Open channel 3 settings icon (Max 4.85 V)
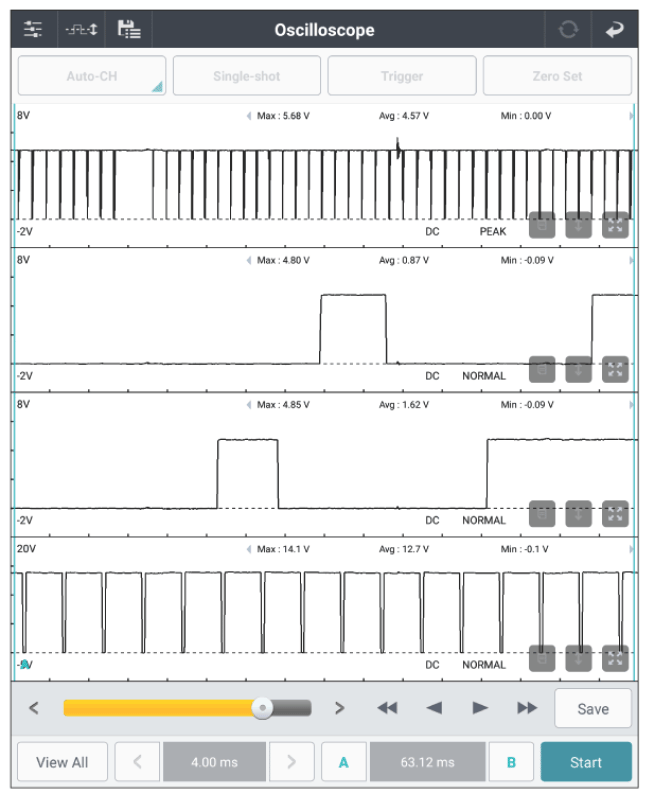The image size is (649, 798). pyautogui.click(x=542, y=514)
